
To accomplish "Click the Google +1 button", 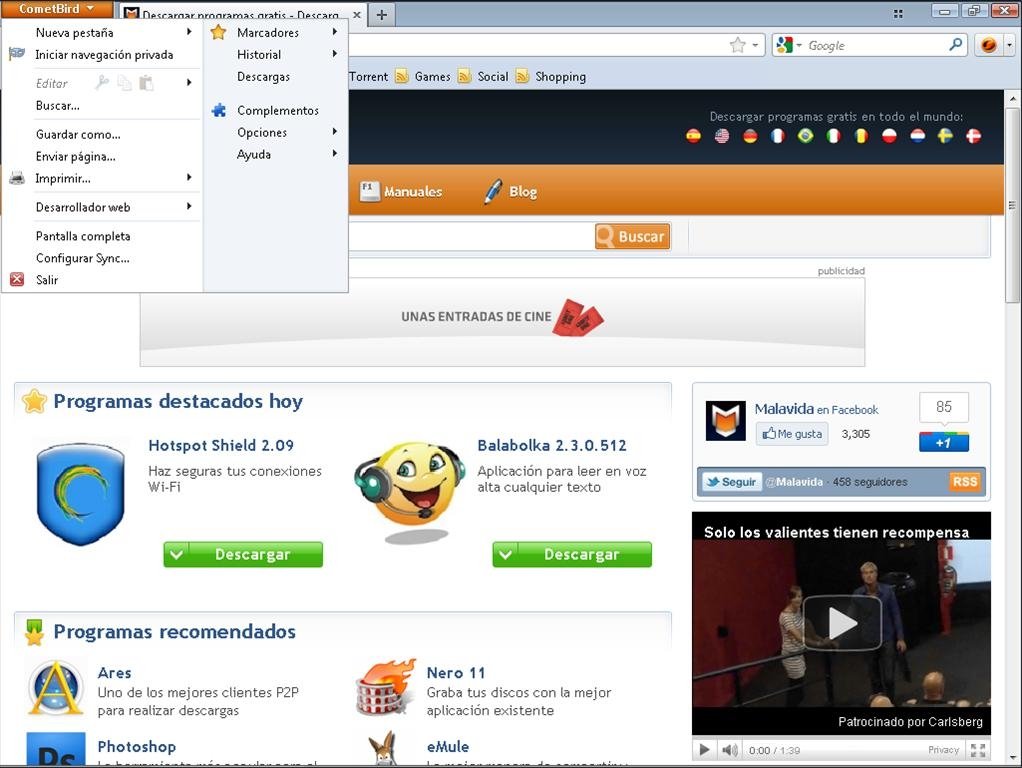I will click(944, 442).
